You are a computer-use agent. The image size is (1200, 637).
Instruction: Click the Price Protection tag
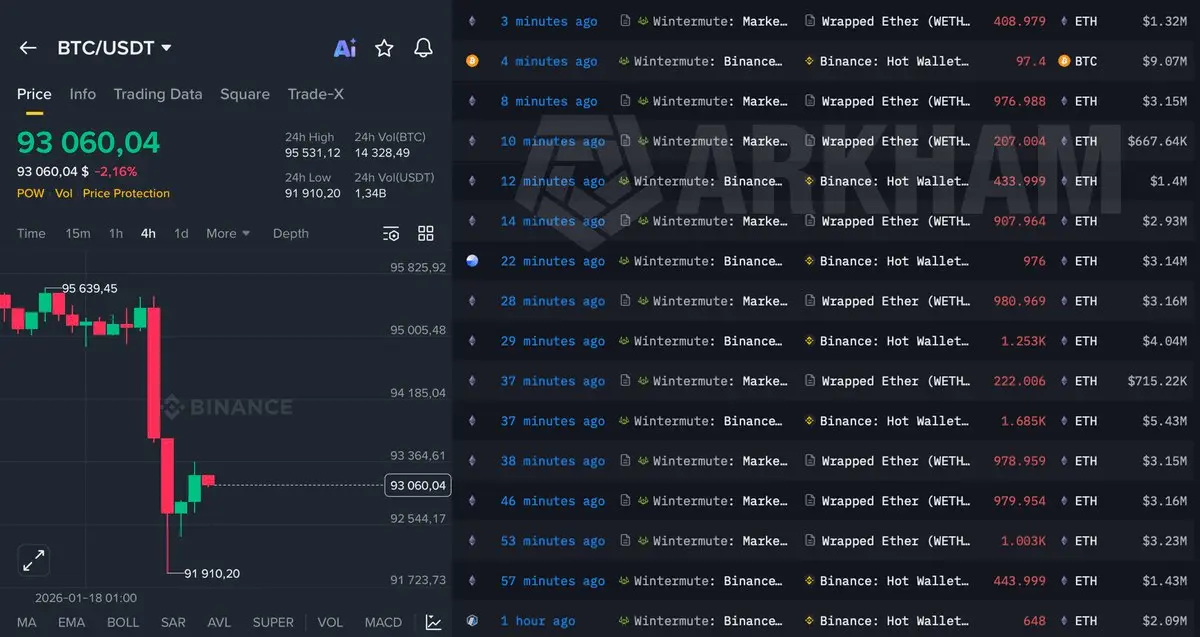coord(126,193)
